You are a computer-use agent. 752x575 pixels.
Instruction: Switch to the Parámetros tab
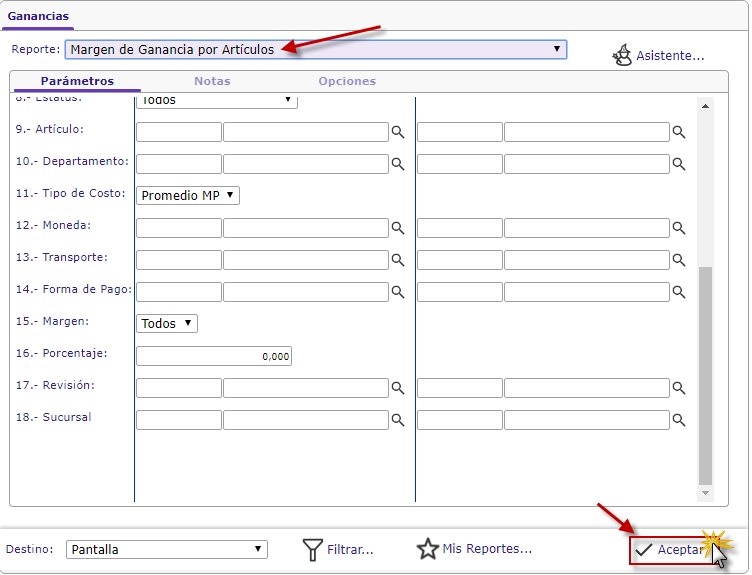point(77,81)
